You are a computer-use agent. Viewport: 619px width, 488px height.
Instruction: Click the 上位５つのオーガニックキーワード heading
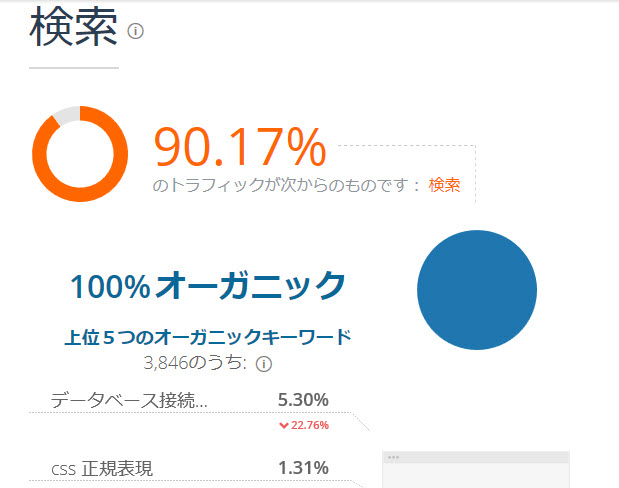[208, 337]
